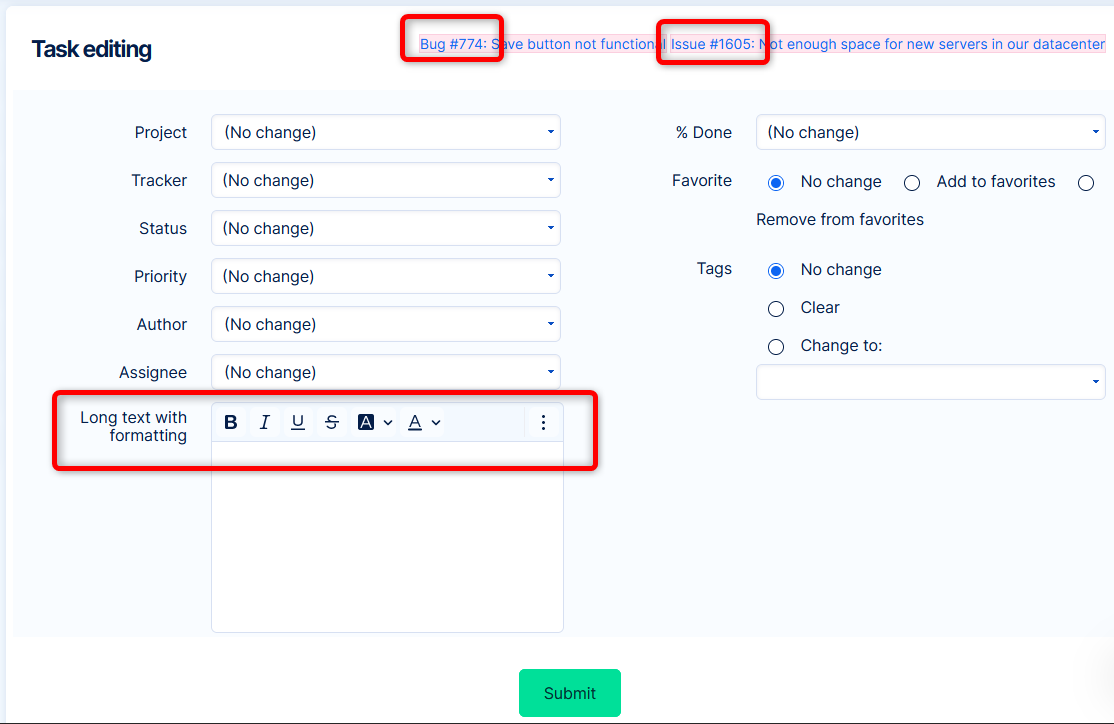Open the Issue #1605 datacenter link
The width and height of the screenshot is (1114, 724).
[888, 45]
